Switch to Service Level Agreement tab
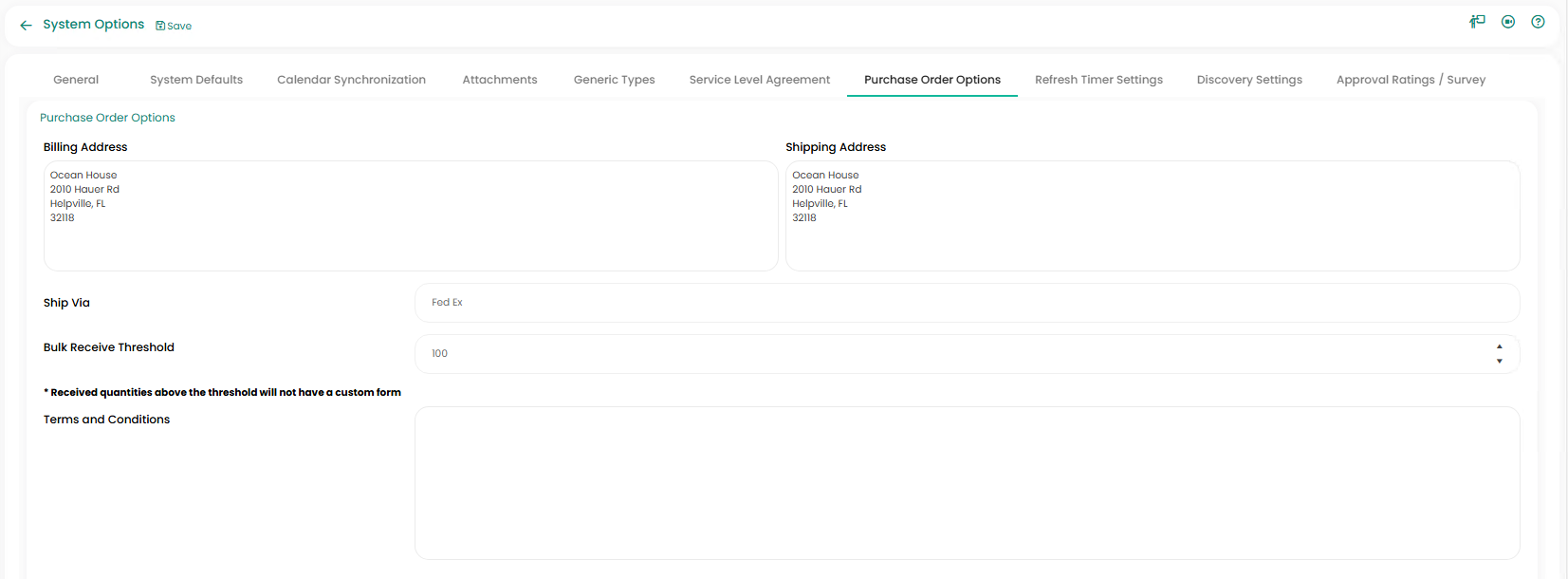1568x579 pixels. 759,80
